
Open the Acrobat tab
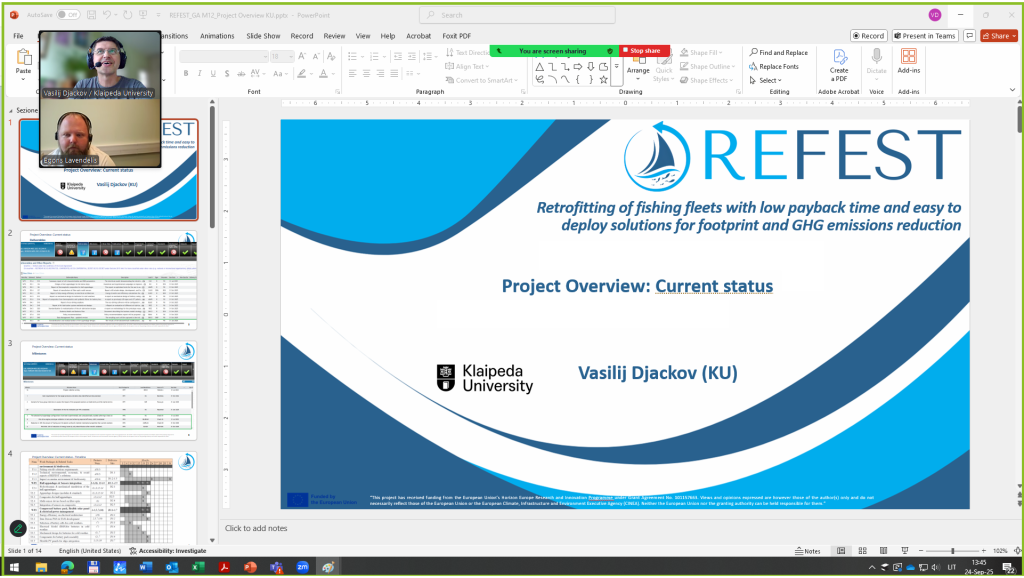(x=419, y=36)
